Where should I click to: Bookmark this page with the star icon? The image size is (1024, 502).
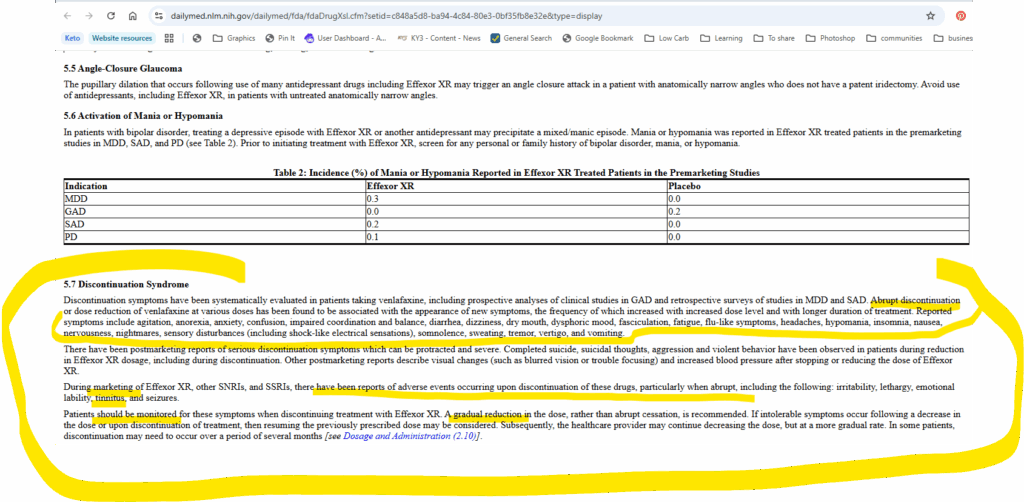[930, 17]
